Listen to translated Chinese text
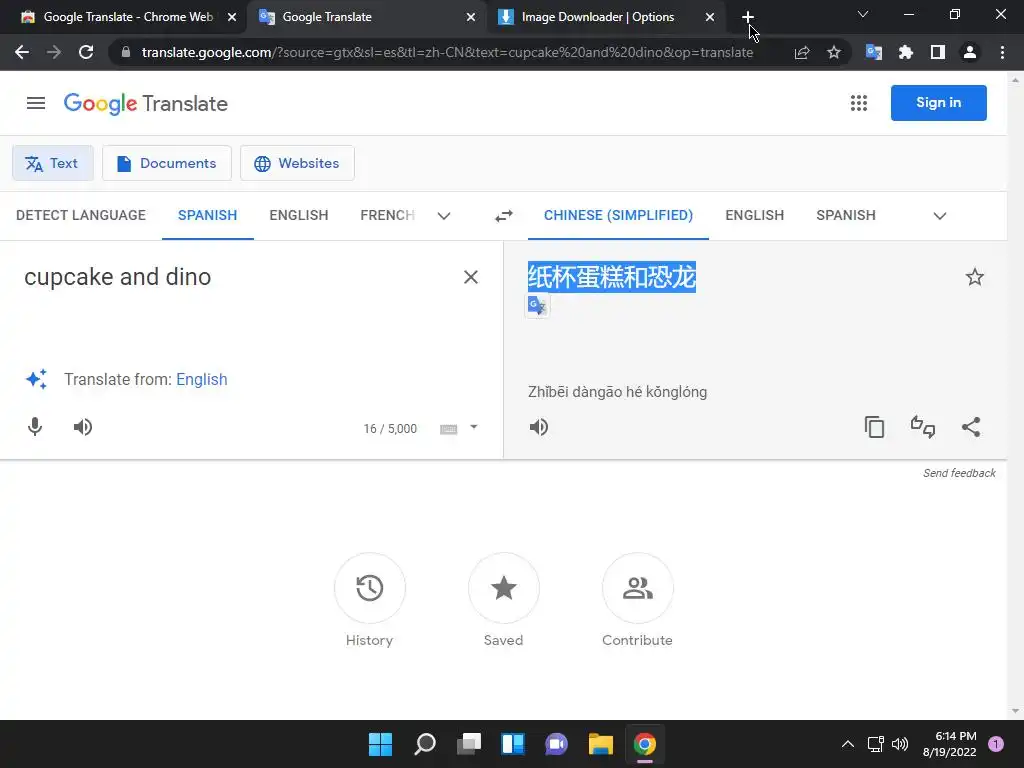Image resolution: width=1024 pixels, height=768 pixels. pyautogui.click(x=539, y=427)
